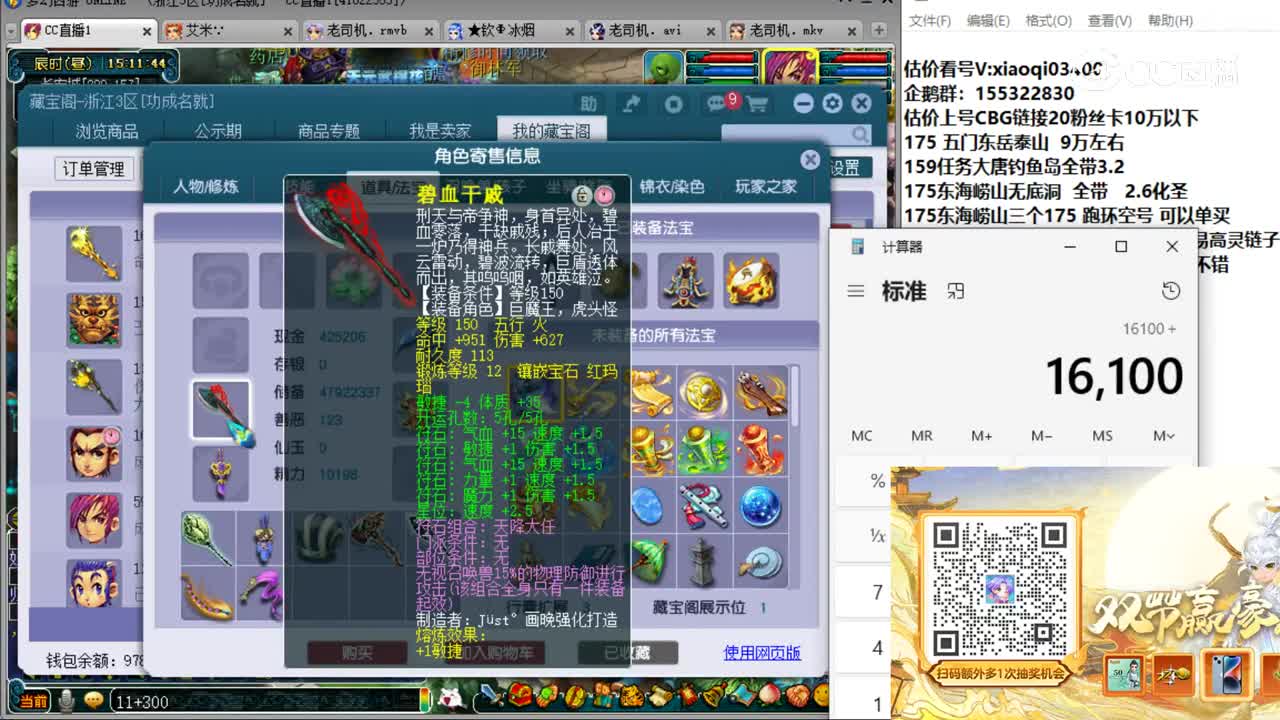Switch to the 老司机.avi tab
This screenshot has height=720, width=1280.
[652, 31]
